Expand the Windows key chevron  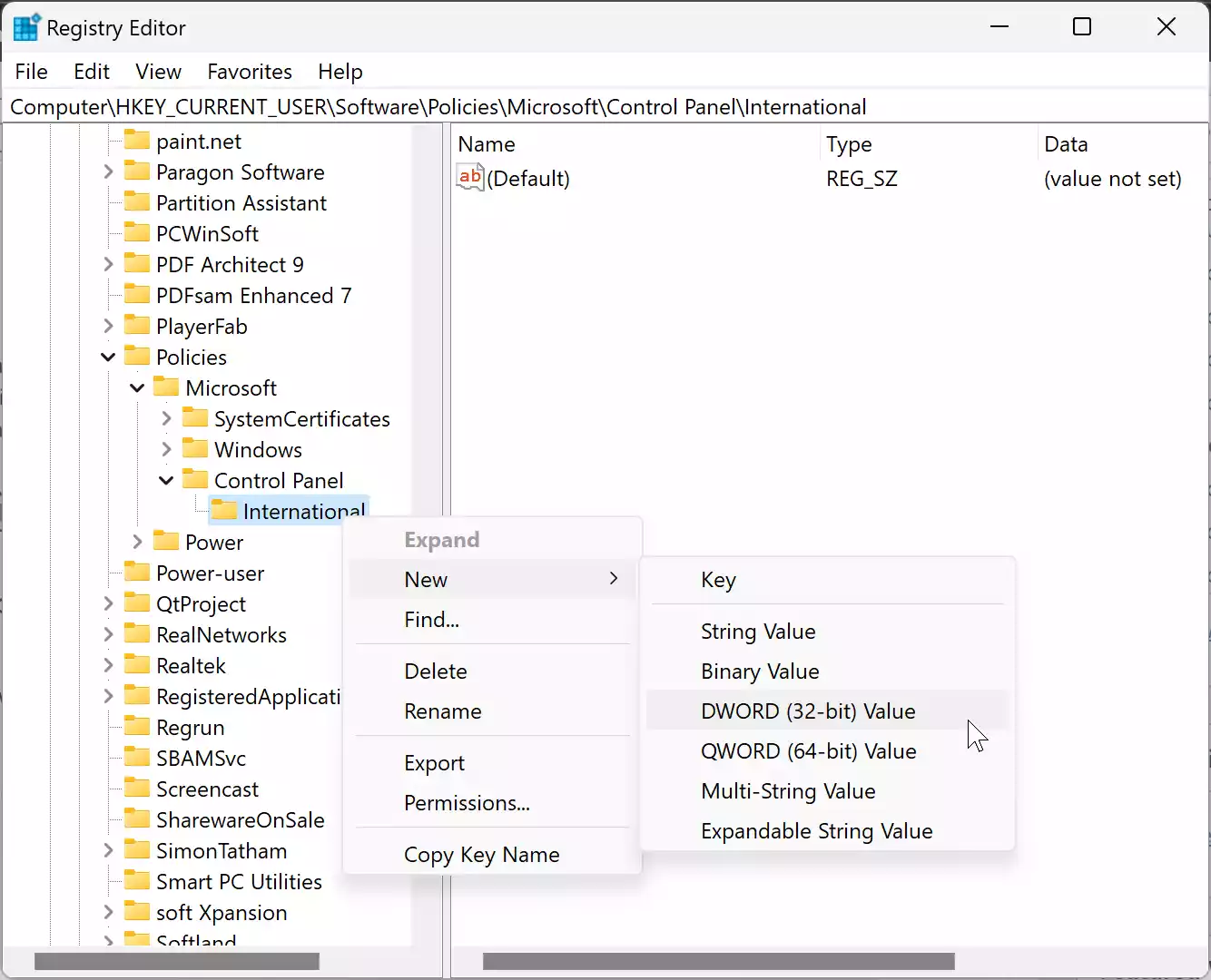(166, 449)
